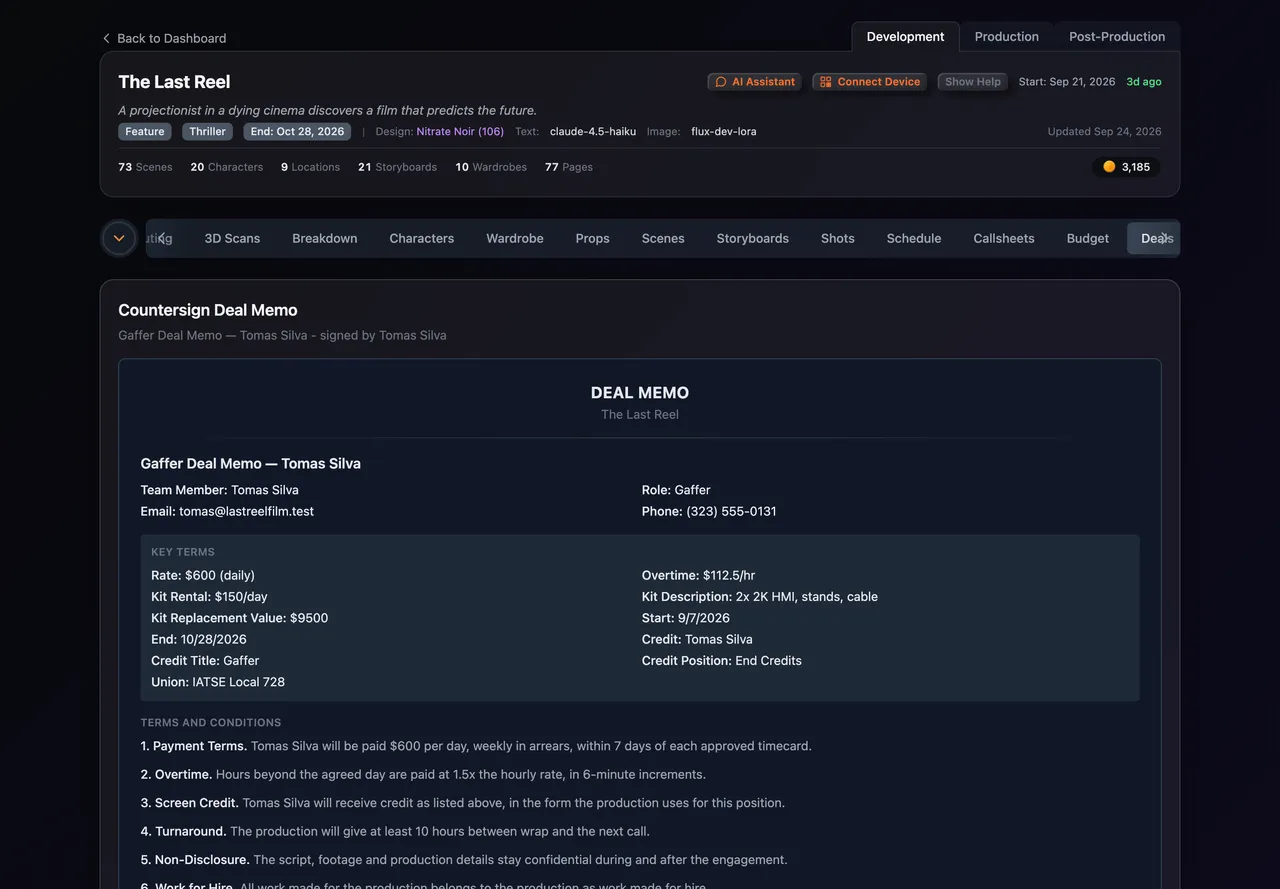Viewport: 1280px width, 889px height.
Task: Collapse navigation with round chevron button
Action: click(119, 238)
